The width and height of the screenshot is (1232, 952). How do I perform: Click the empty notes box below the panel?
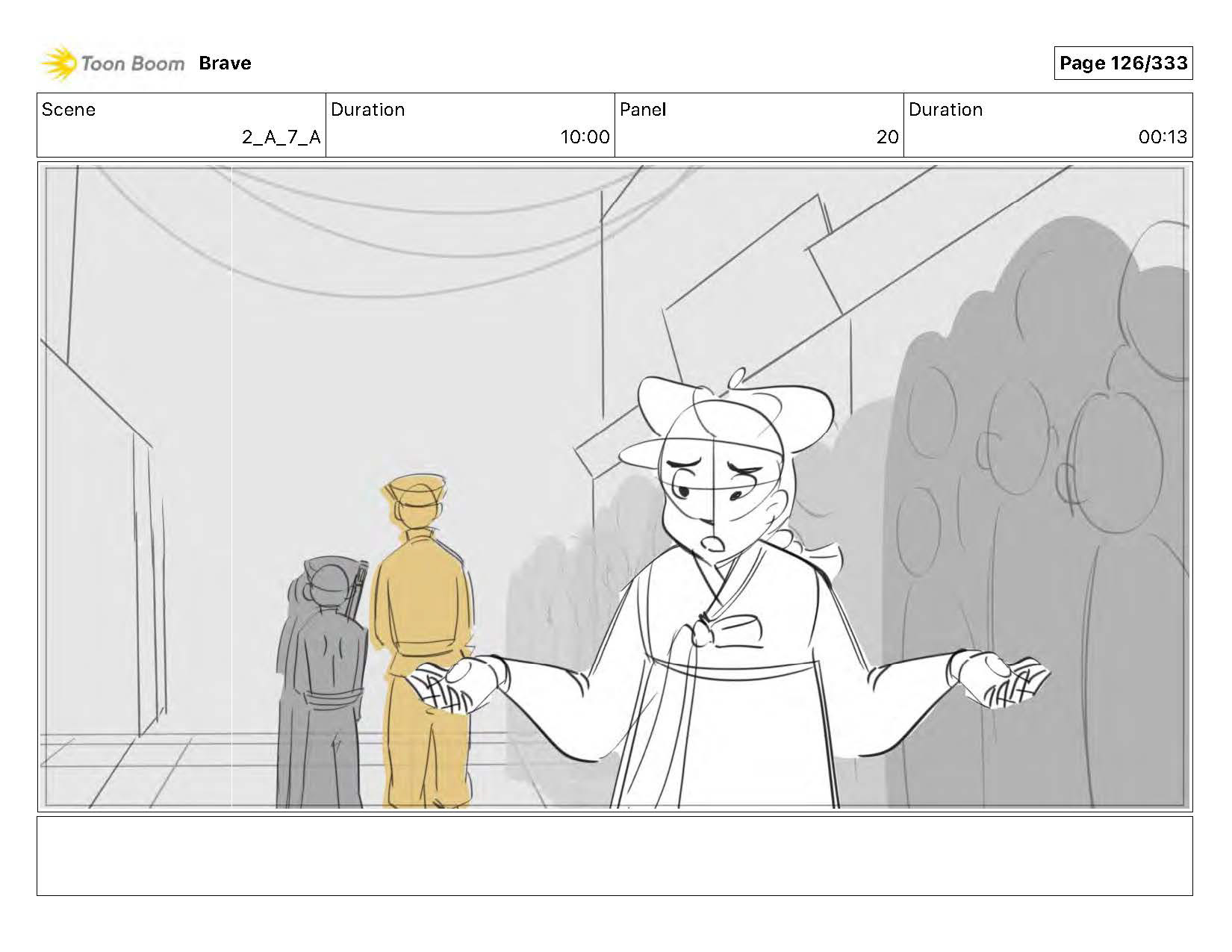pos(615,856)
